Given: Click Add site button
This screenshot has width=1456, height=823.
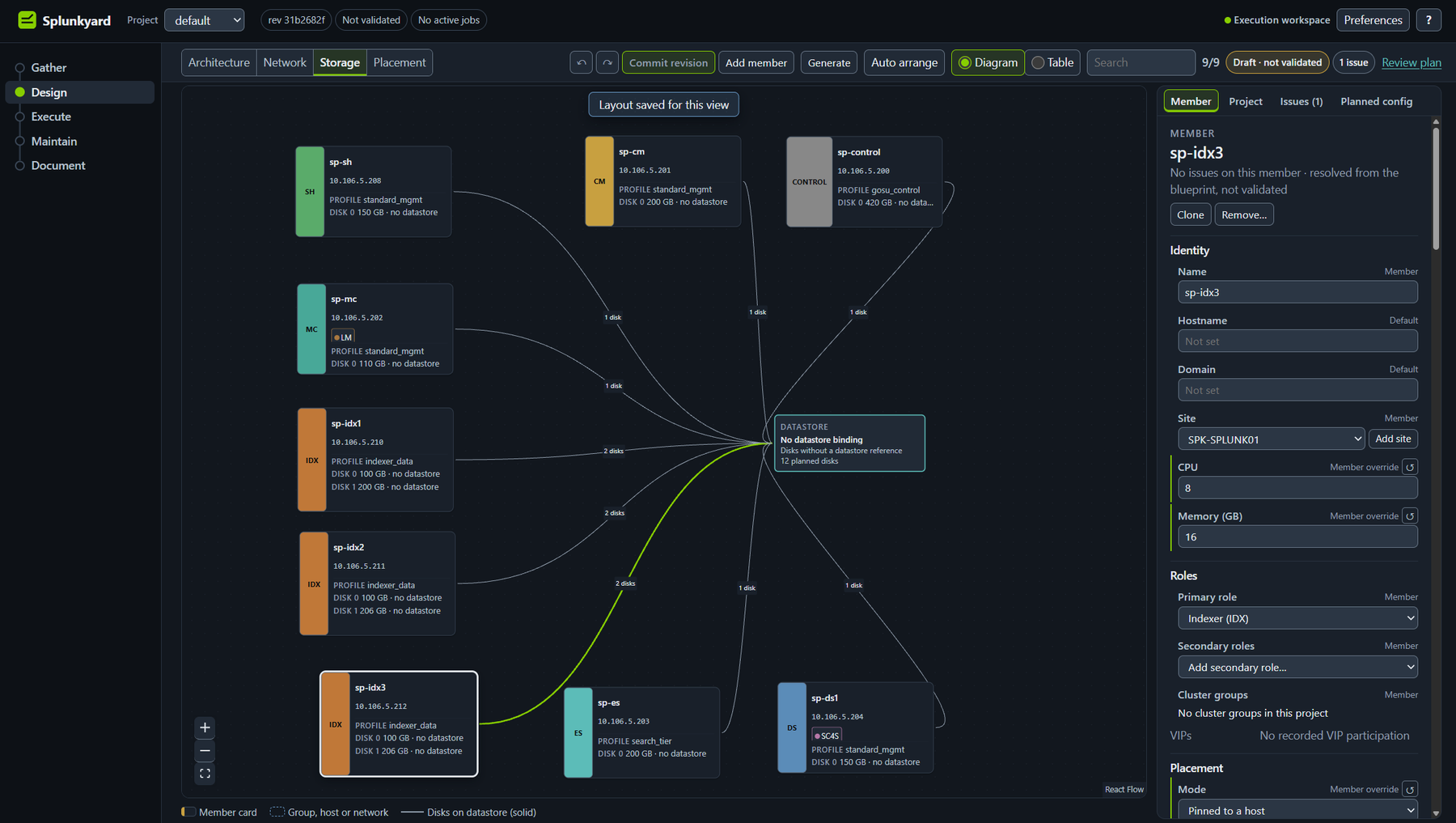Looking at the screenshot, I should click(x=1393, y=439).
